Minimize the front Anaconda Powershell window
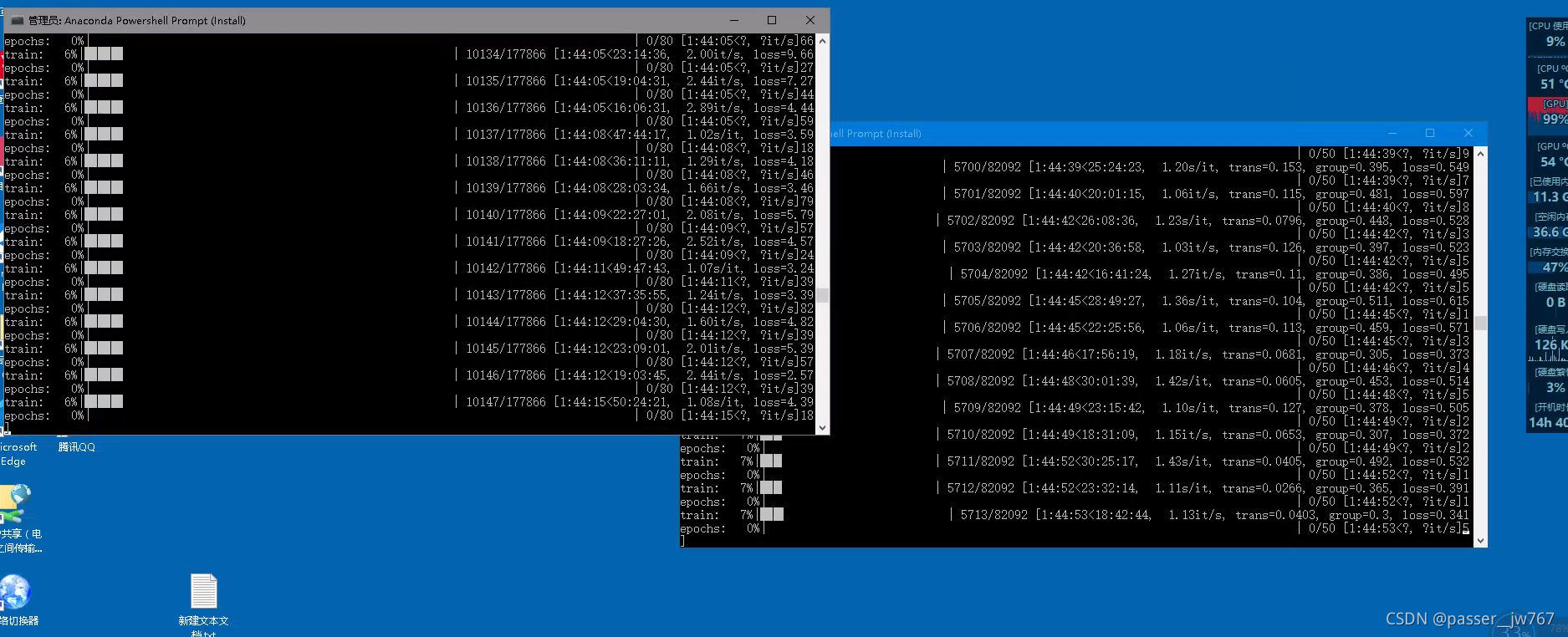Viewport: 1568px width, 637px height. click(x=734, y=20)
